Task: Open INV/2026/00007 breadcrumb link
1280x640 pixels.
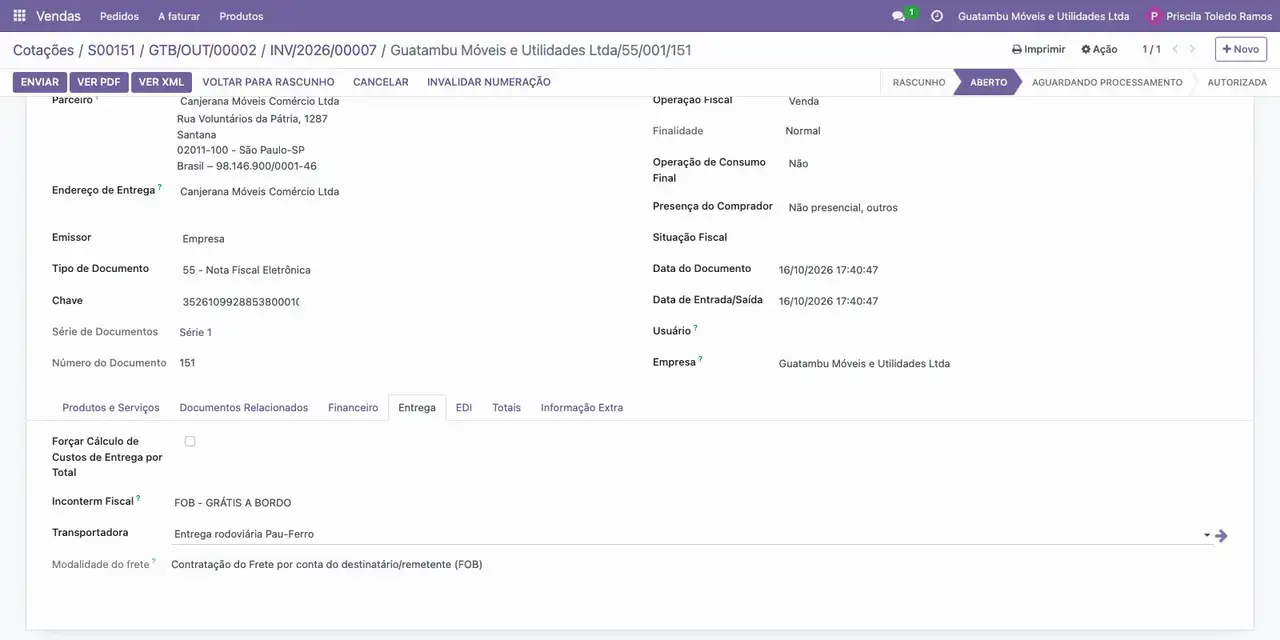Action: tap(323, 50)
